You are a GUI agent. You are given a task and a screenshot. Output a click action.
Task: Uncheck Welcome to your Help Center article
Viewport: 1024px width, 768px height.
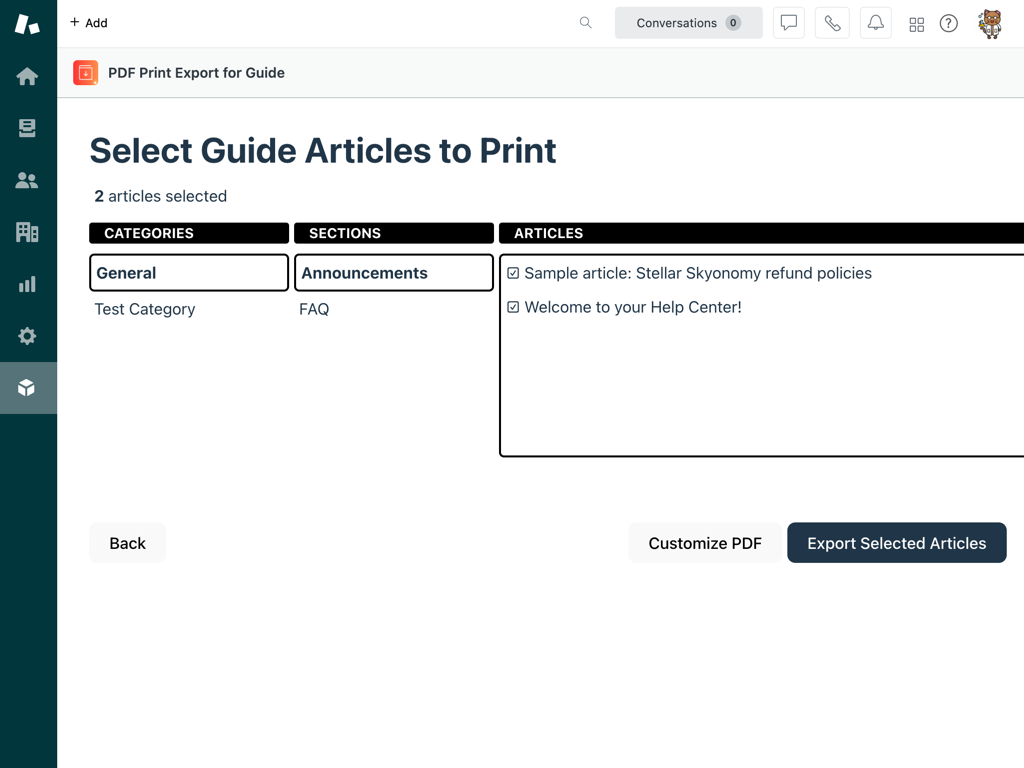tap(513, 307)
